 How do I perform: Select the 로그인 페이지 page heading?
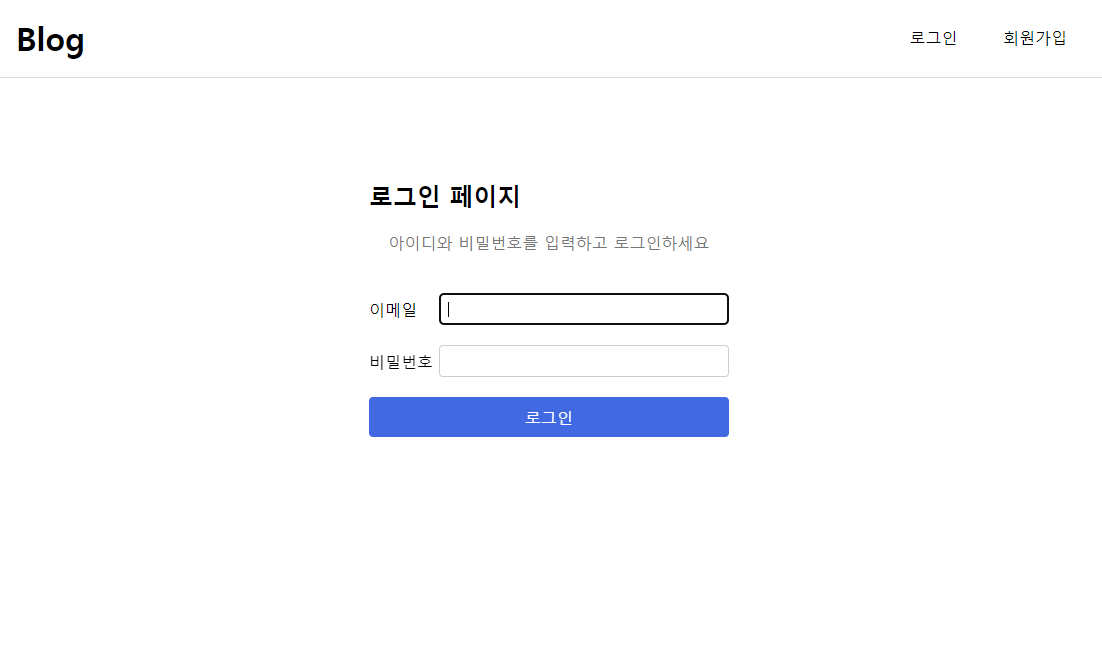point(444,197)
